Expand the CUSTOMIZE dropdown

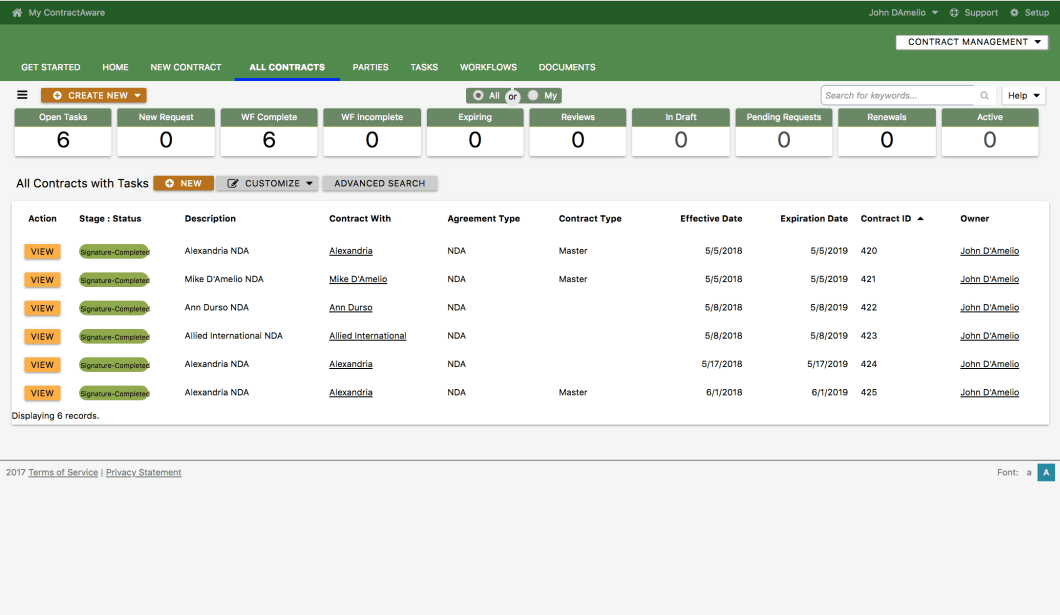pyautogui.click(x=268, y=183)
